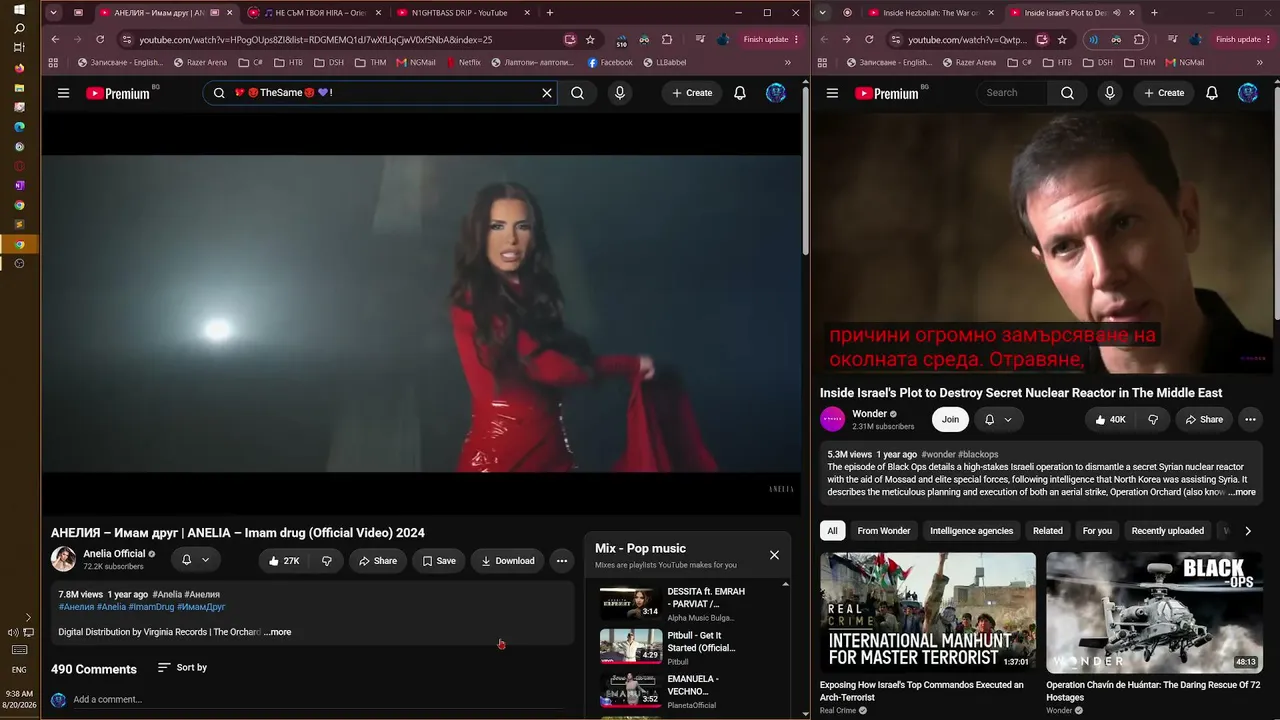1280x720 pixels.
Task: Open extensions puzzle icon in left browser
Action: 667,40
